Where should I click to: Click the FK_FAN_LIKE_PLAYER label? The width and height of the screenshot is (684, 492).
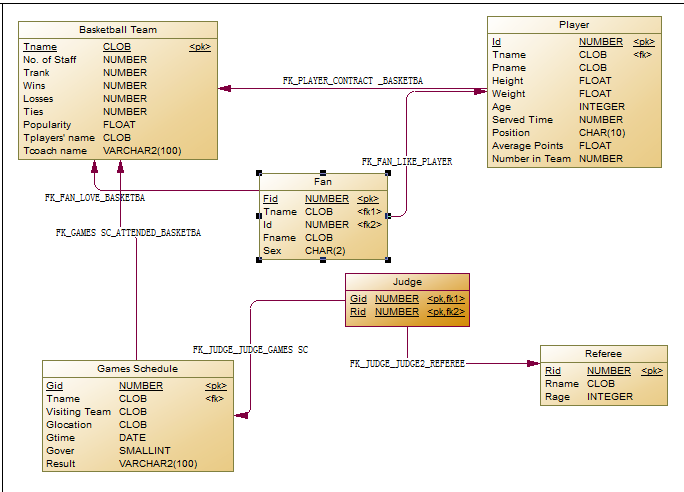[x=406, y=161]
